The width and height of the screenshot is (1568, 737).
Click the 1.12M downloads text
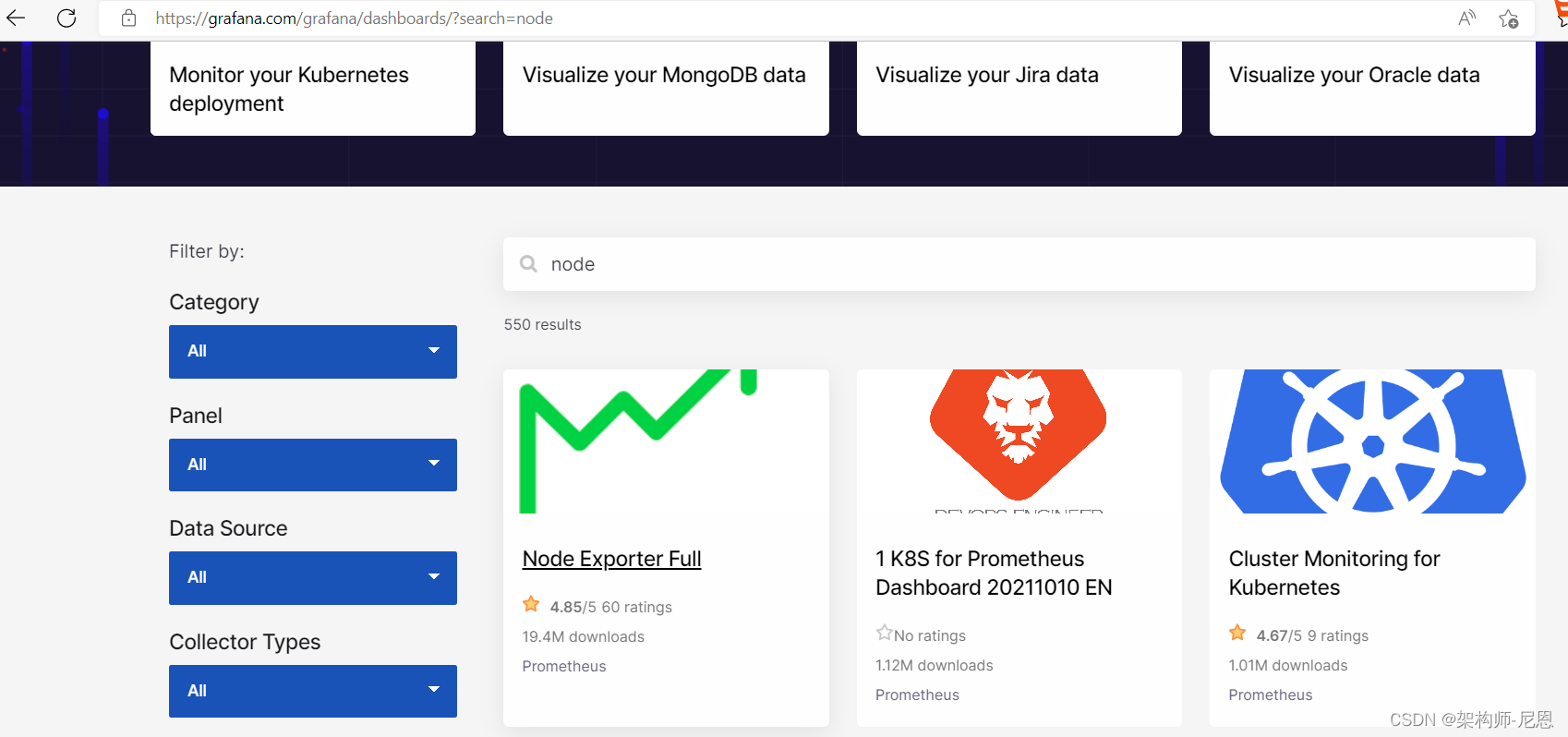point(934,665)
